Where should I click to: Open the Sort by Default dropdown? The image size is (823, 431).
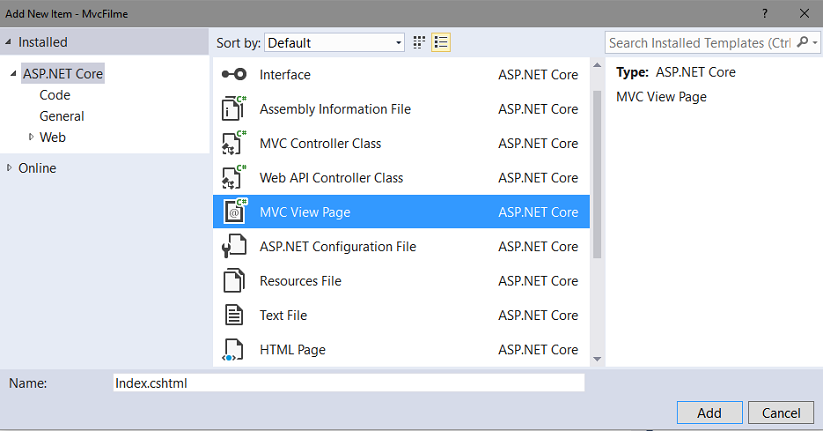[335, 43]
